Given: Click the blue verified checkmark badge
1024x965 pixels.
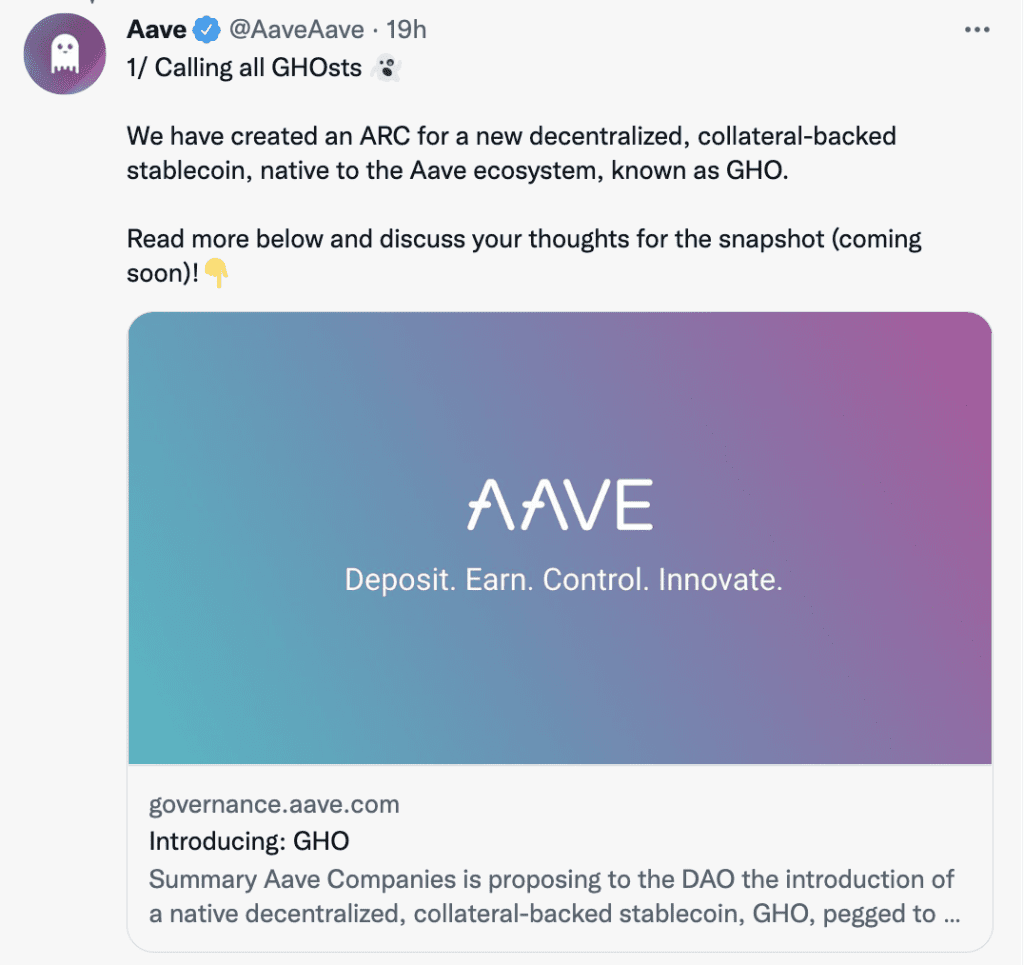Looking at the screenshot, I should 207,30.
